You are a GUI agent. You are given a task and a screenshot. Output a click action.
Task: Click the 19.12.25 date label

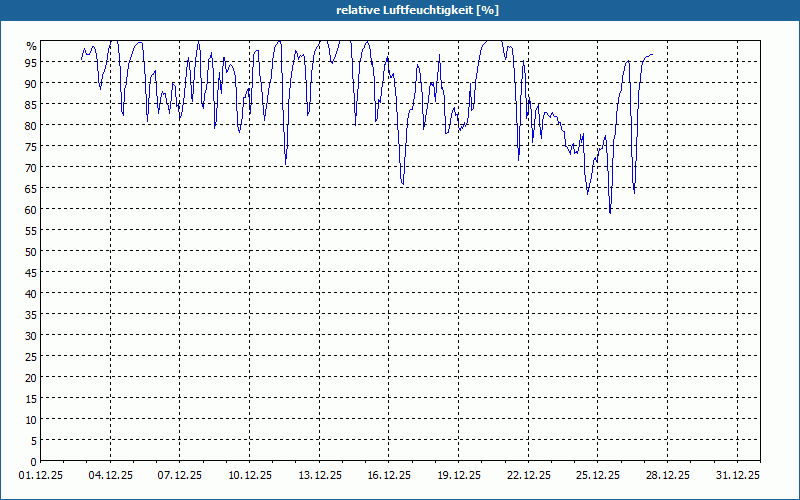pyautogui.click(x=459, y=475)
